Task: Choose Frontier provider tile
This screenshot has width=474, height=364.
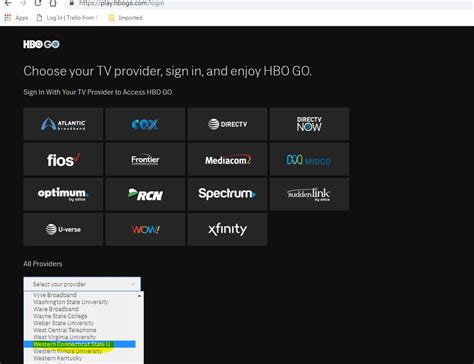Action: click(145, 159)
